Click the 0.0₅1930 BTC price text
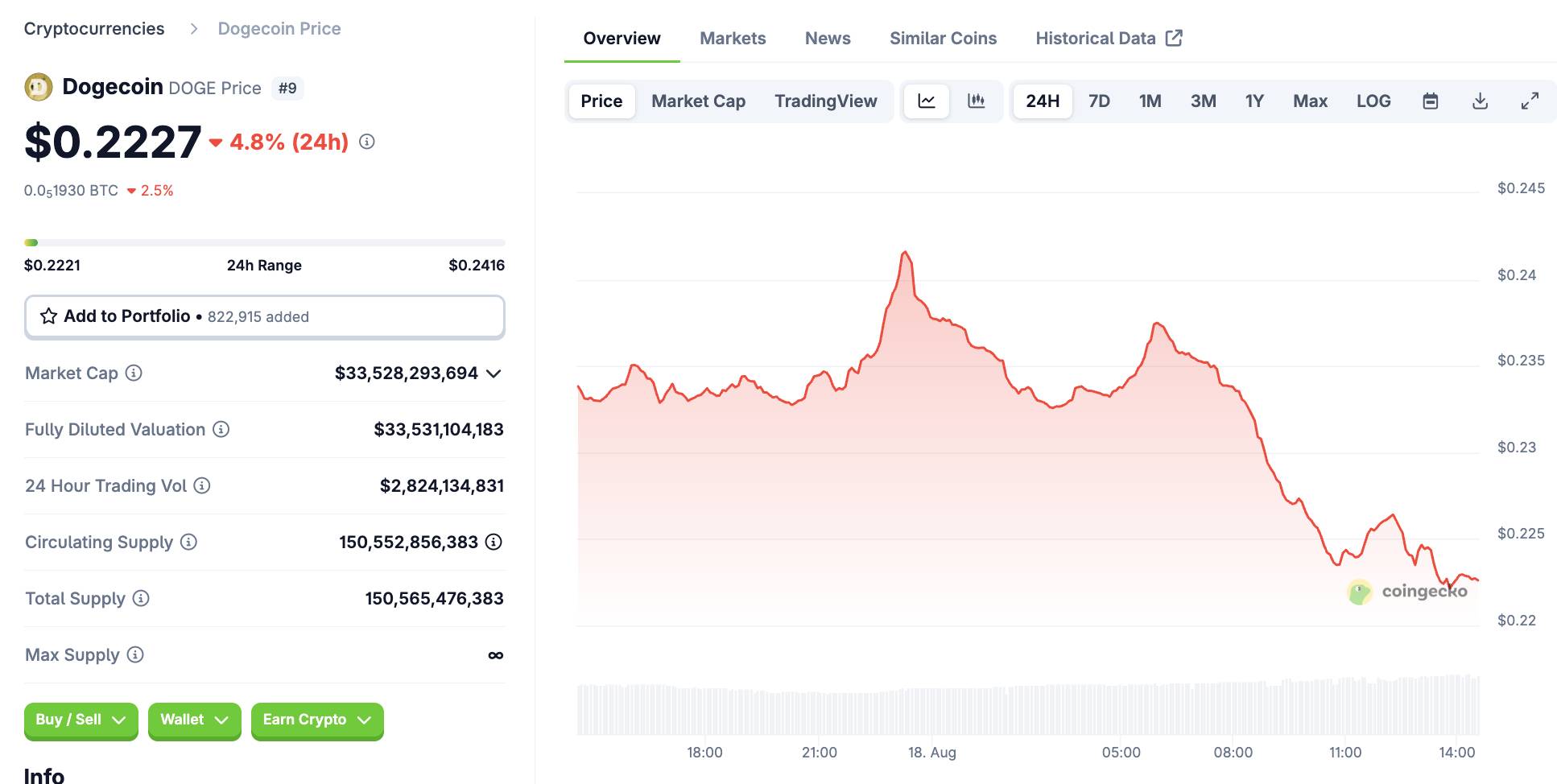This screenshot has height=784, width=1557. [71, 191]
